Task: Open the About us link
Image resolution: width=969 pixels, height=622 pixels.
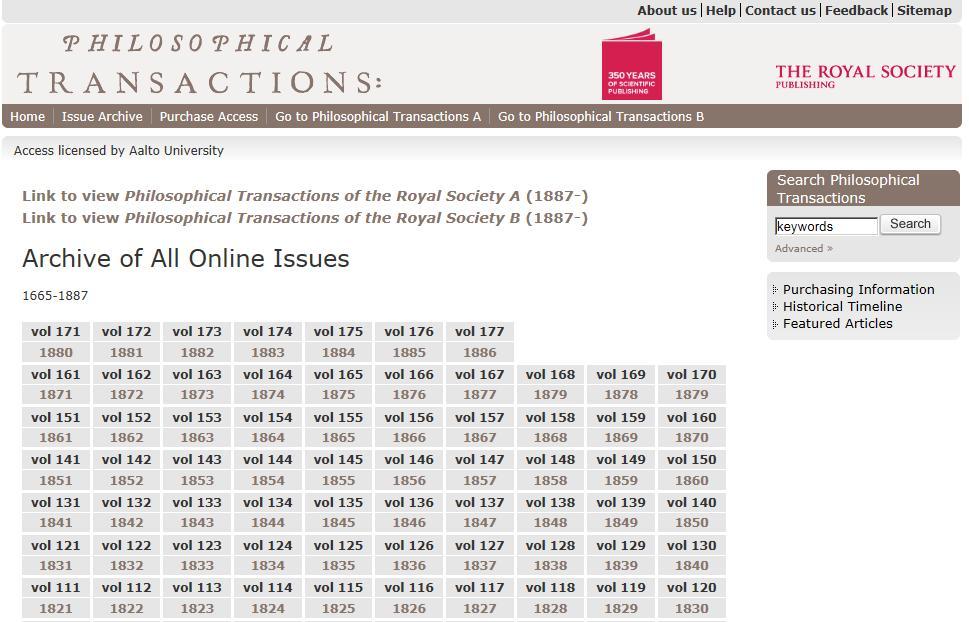Action: click(x=667, y=11)
